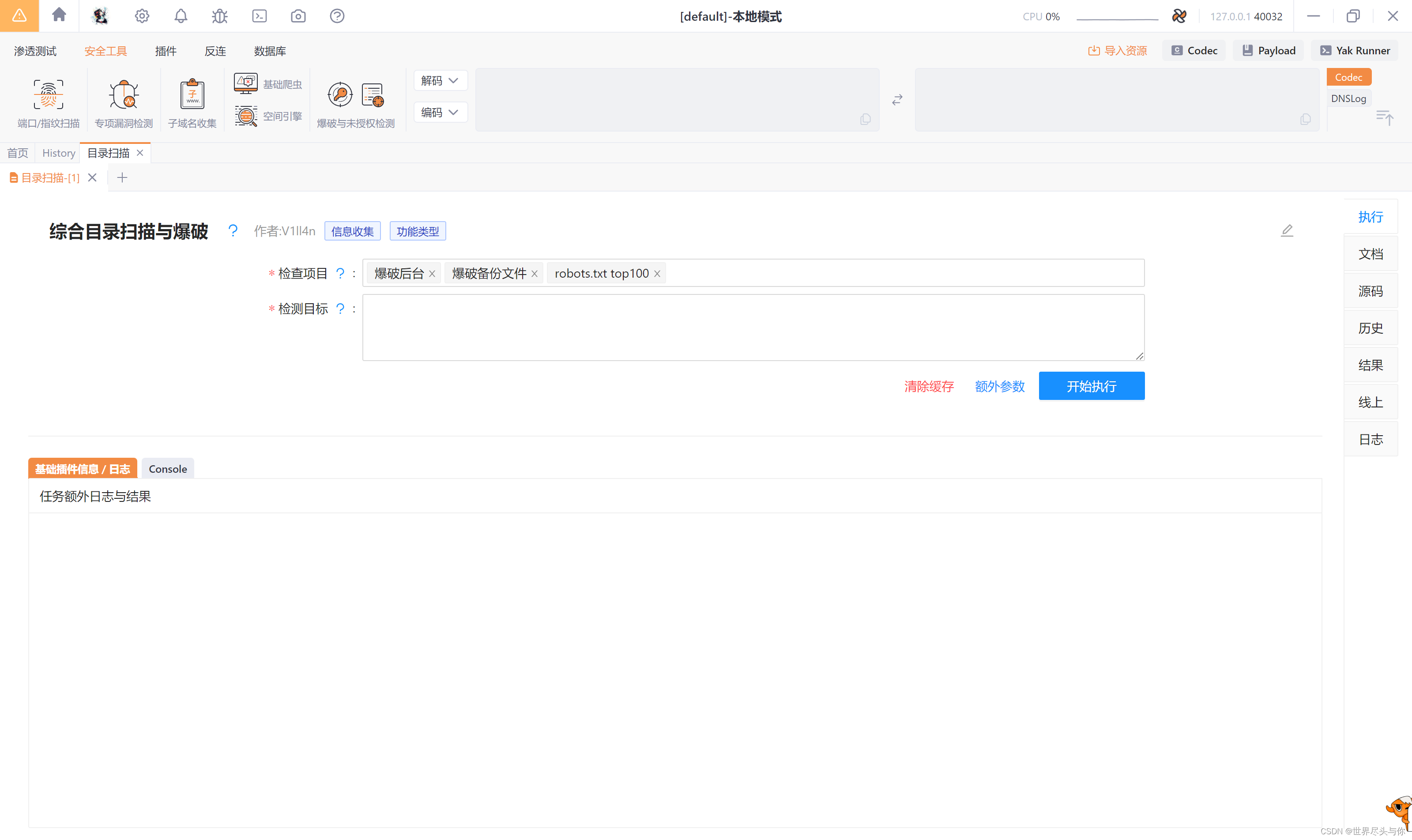Viewport: 1412px width, 840px height.
Task: Switch to the History tab
Action: pyautogui.click(x=58, y=153)
